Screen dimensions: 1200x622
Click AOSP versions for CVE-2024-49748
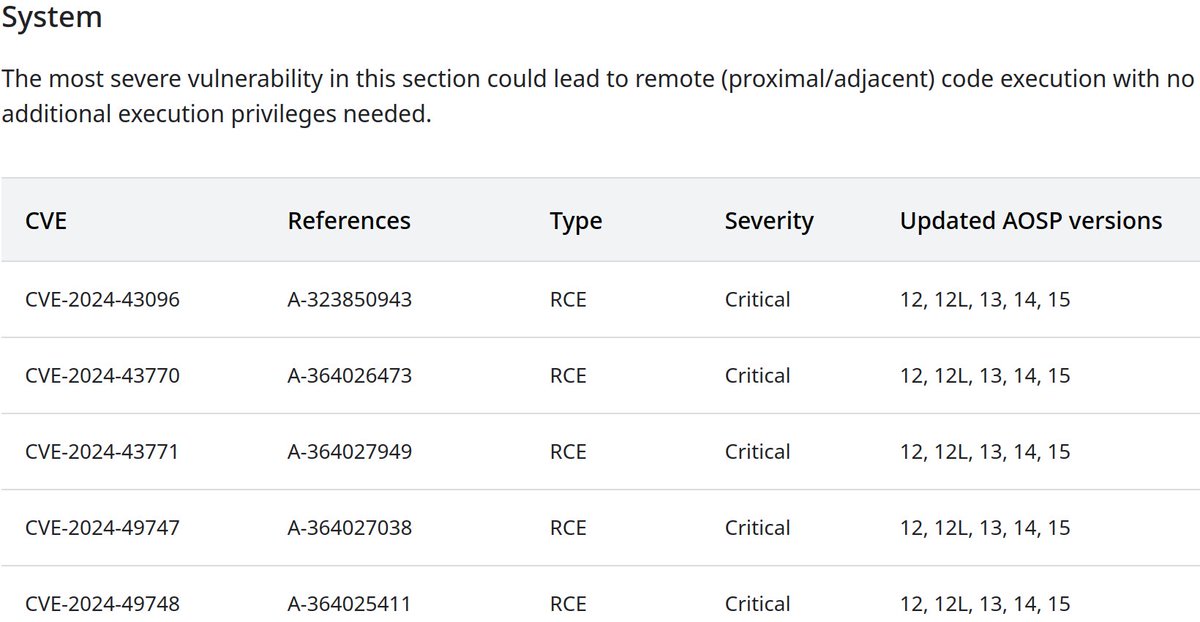click(x=985, y=603)
